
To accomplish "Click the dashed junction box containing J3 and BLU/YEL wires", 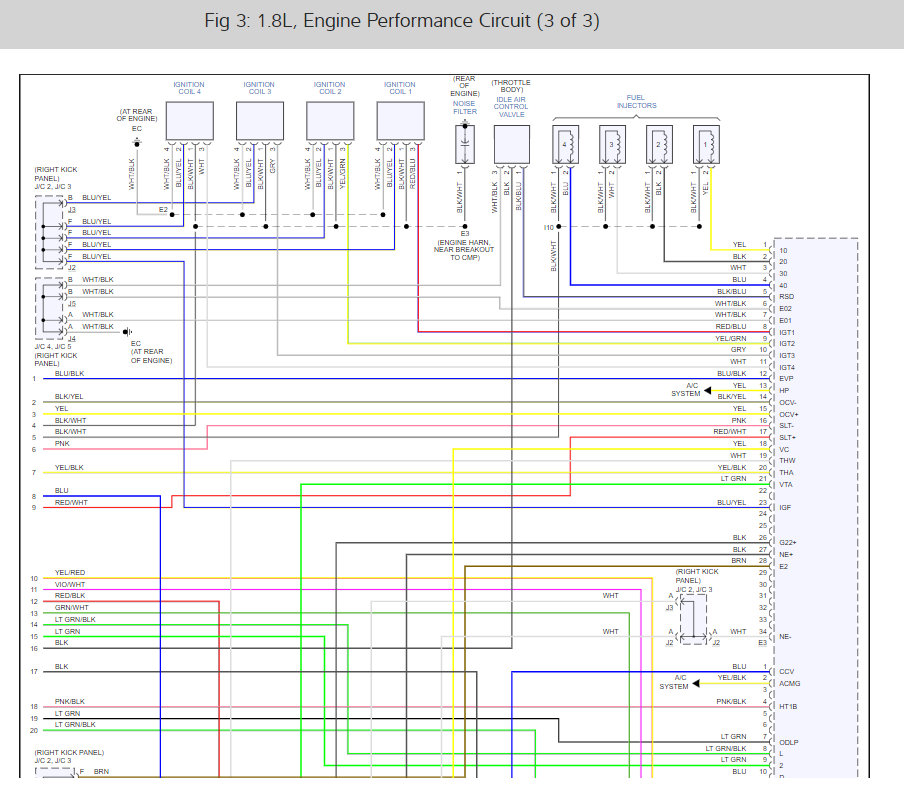I will tap(50, 232).
